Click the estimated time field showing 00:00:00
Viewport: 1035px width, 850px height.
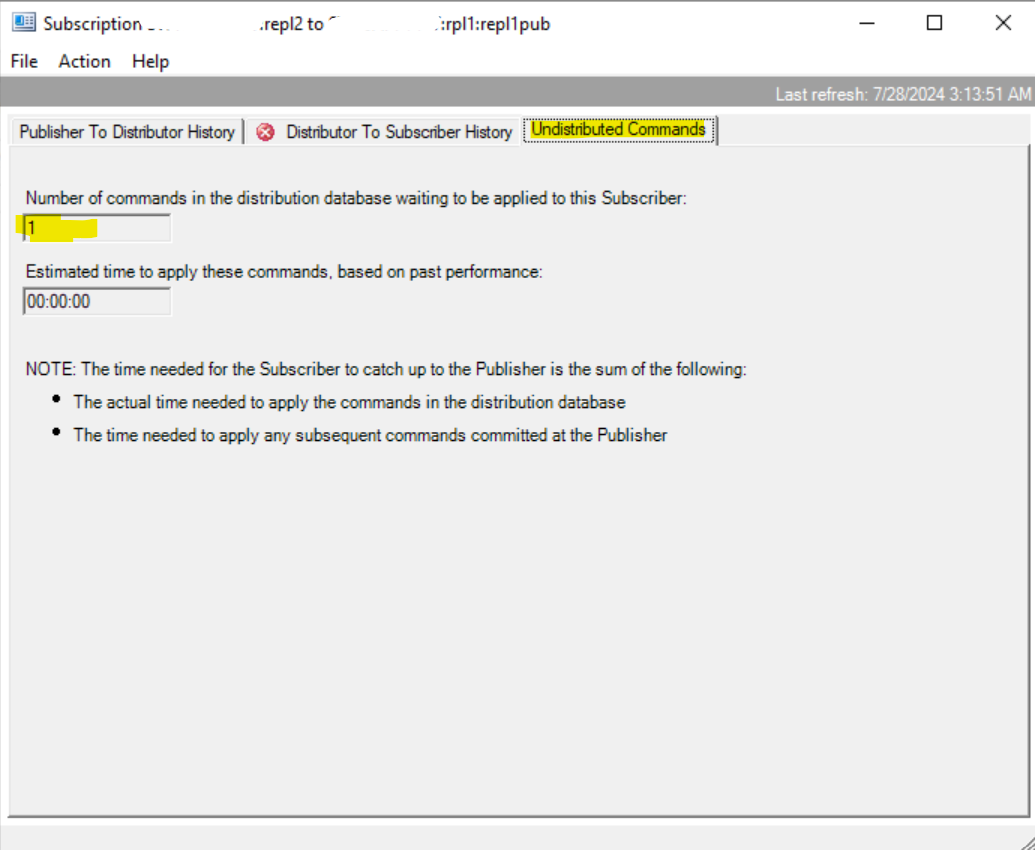click(97, 301)
